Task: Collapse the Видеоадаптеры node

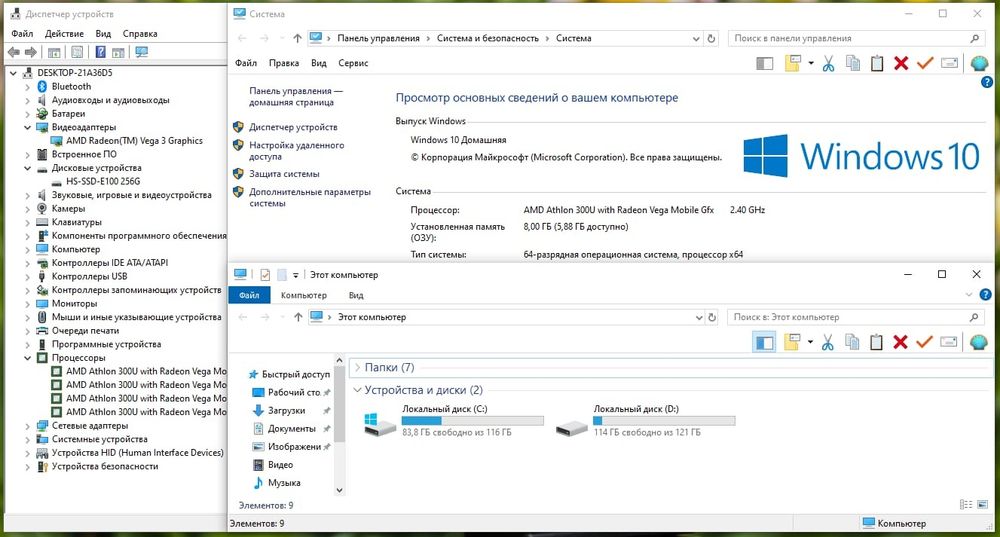Action: tap(27, 127)
